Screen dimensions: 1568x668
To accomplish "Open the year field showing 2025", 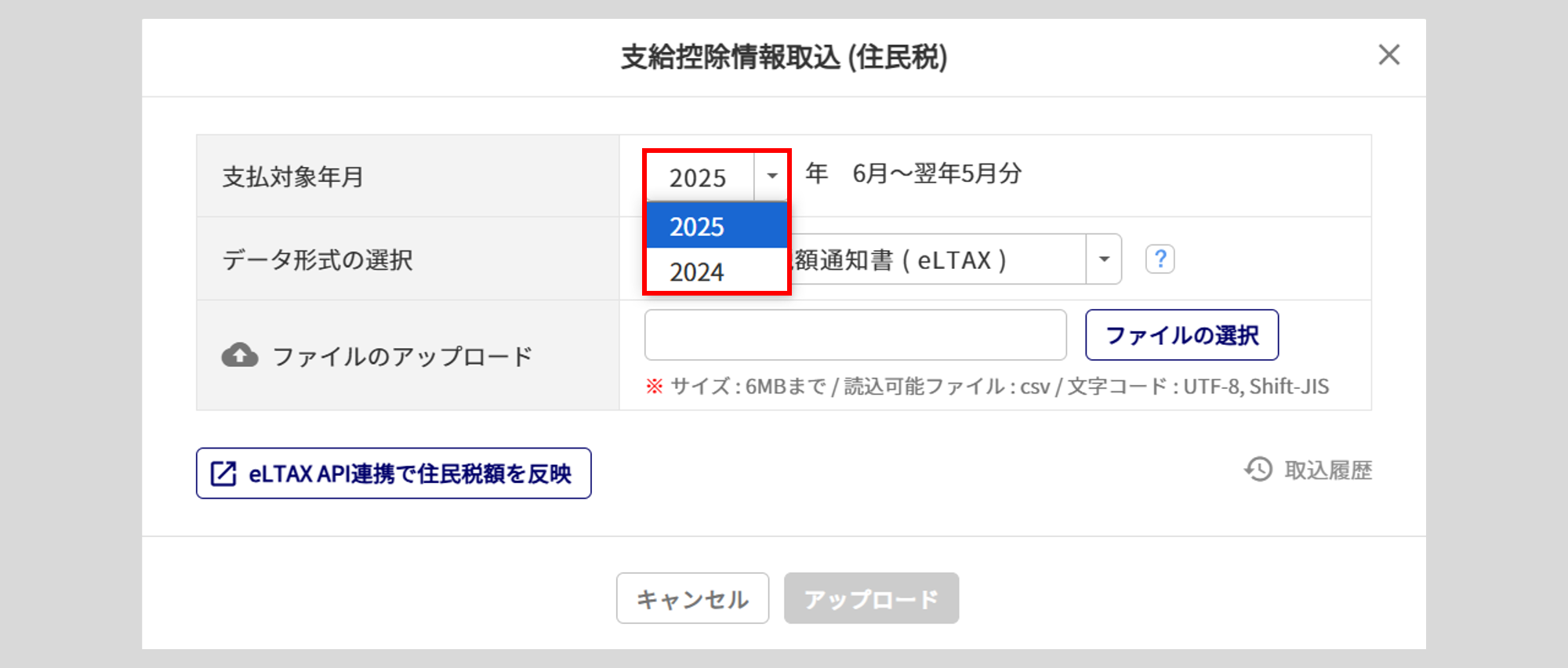I will 699,177.
